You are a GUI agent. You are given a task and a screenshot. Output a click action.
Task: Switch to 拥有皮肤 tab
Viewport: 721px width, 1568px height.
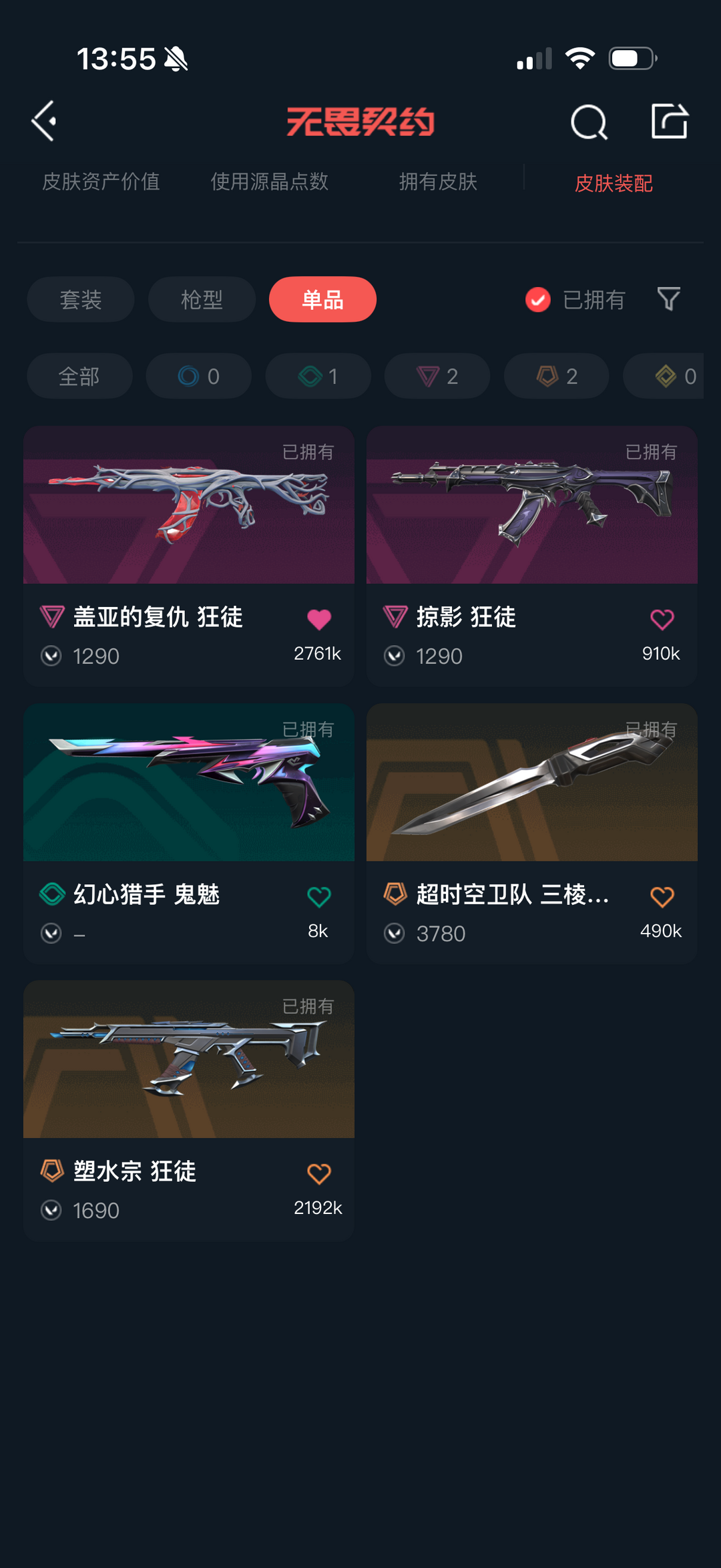click(x=438, y=182)
